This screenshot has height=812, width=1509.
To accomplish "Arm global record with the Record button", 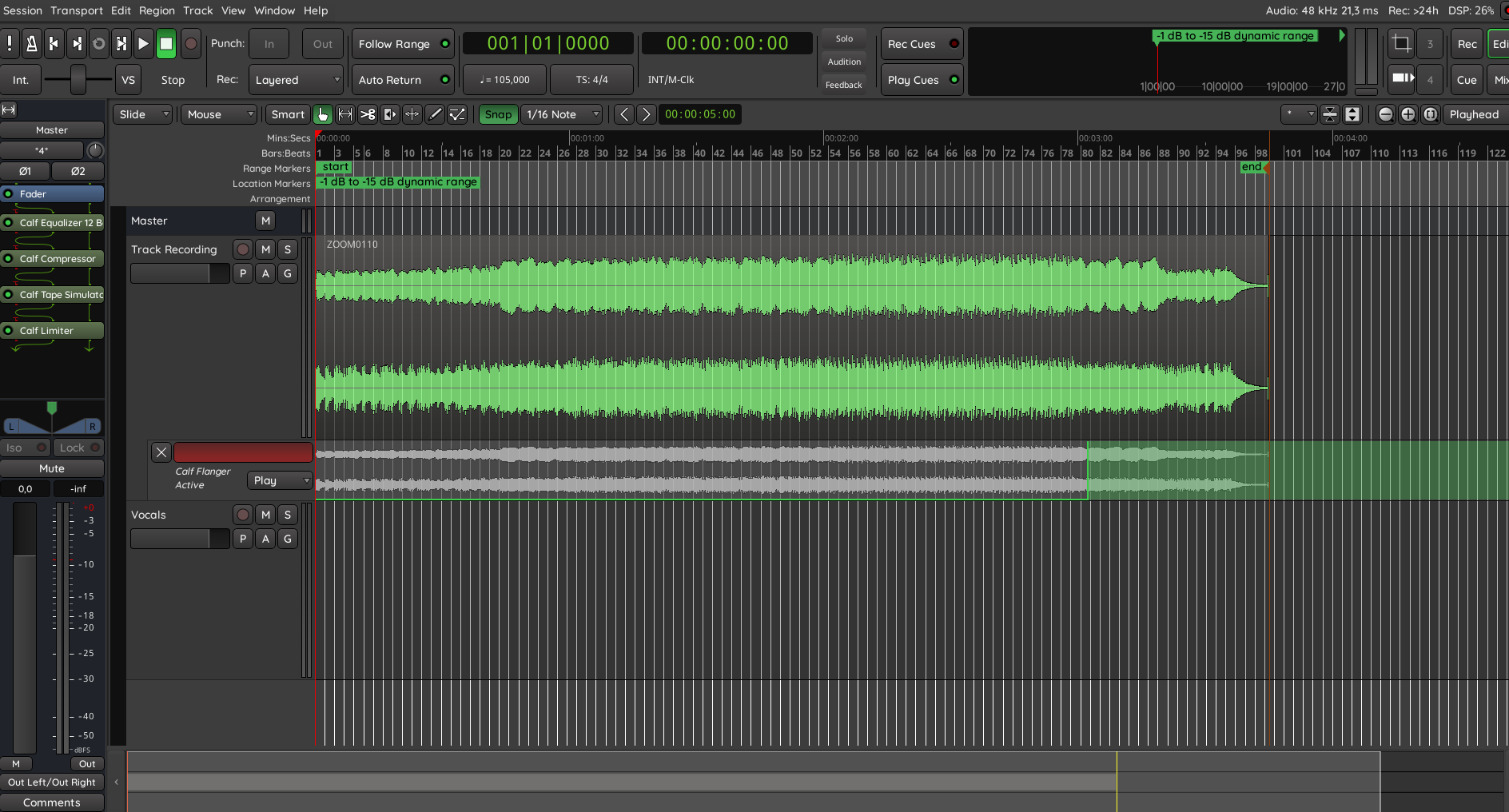I will coord(191,44).
